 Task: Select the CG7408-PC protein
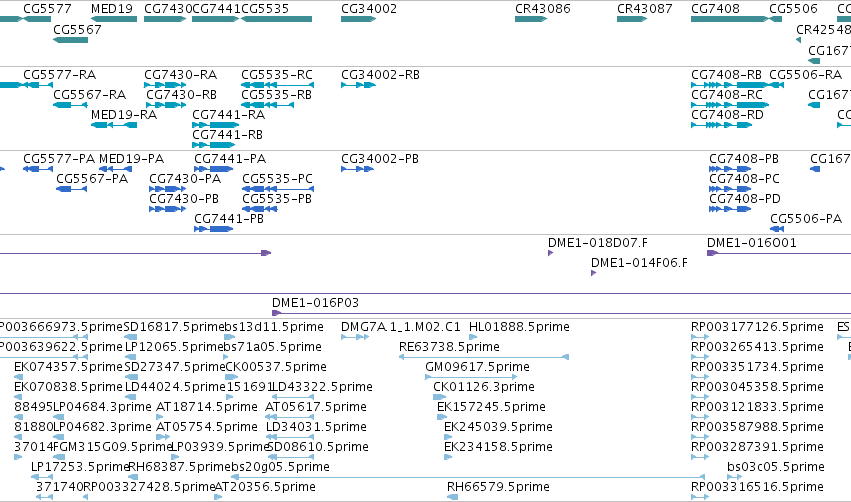pyautogui.click(x=730, y=189)
